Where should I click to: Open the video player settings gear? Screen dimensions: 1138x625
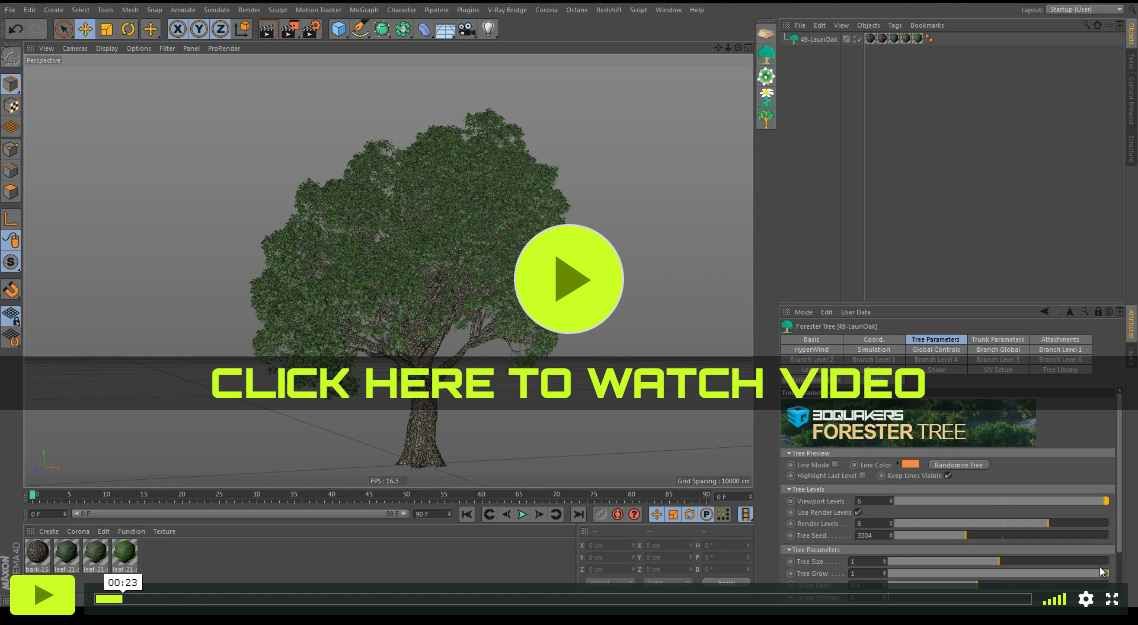click(1086, 599)
